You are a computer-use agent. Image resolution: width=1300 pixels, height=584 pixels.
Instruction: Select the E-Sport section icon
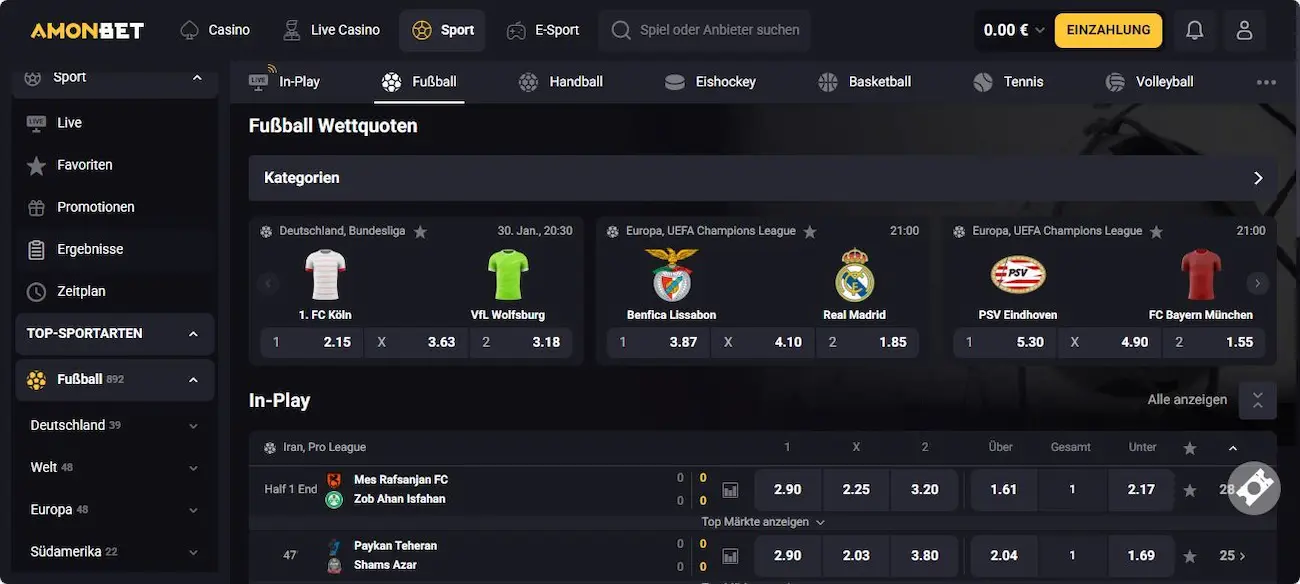pyautogui.click(x=516, y=30)
